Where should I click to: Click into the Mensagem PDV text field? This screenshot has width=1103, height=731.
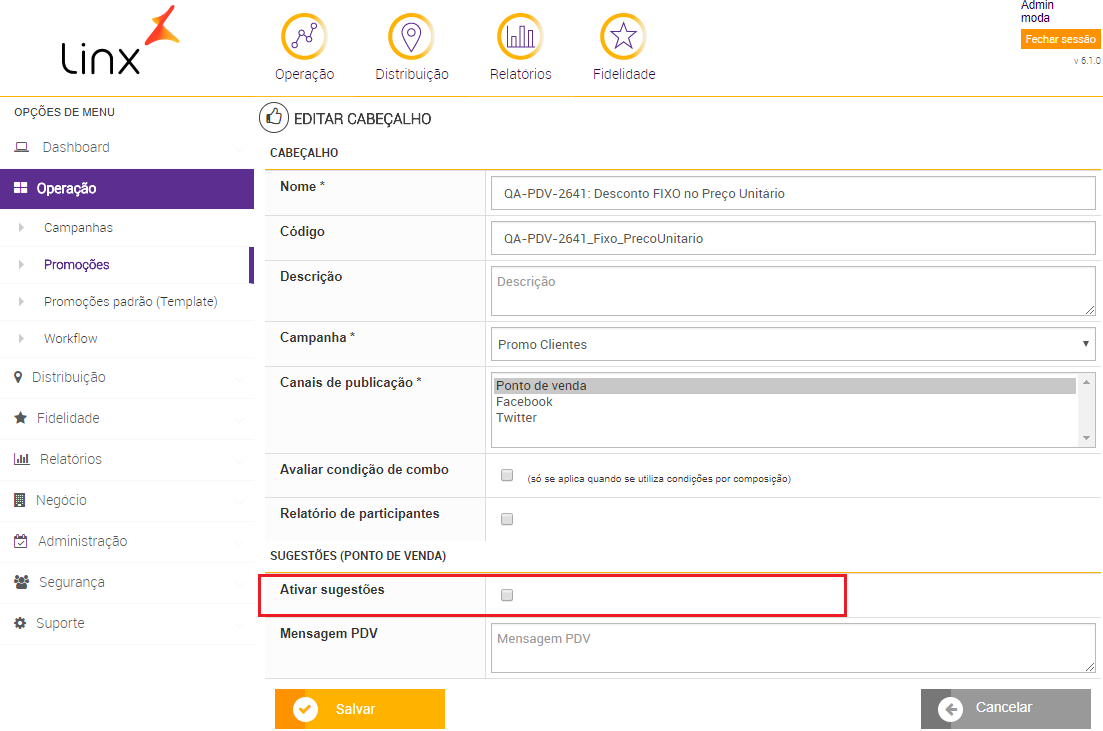[793, 650]
